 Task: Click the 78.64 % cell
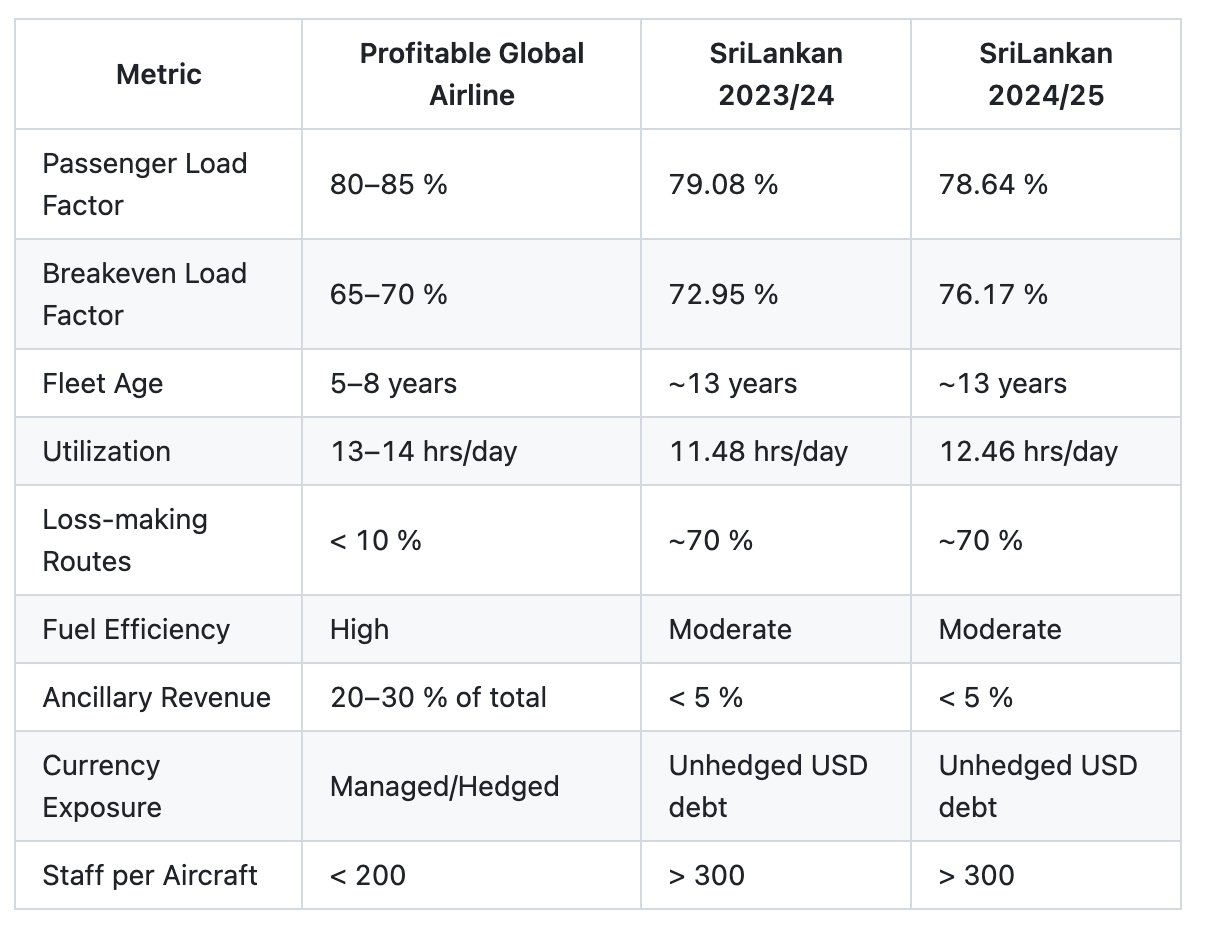pyautogui.click(x=993, y=184)
